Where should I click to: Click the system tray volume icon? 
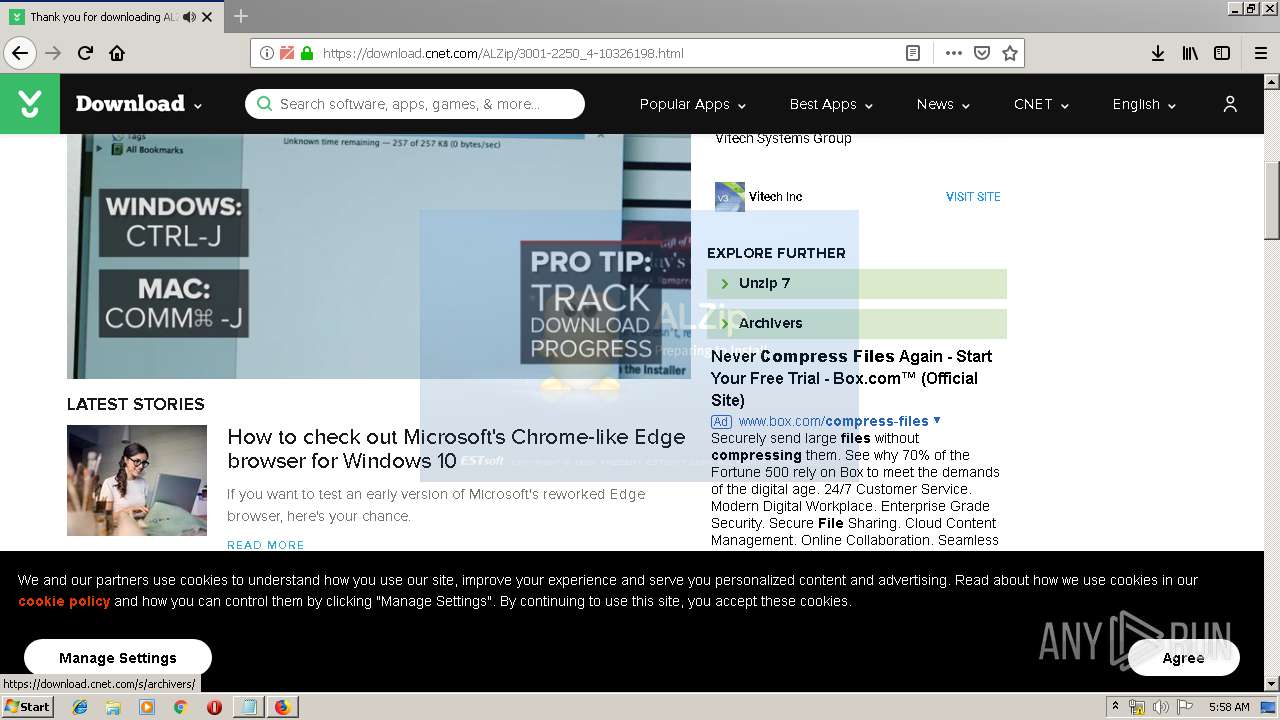pos(1160,707)
